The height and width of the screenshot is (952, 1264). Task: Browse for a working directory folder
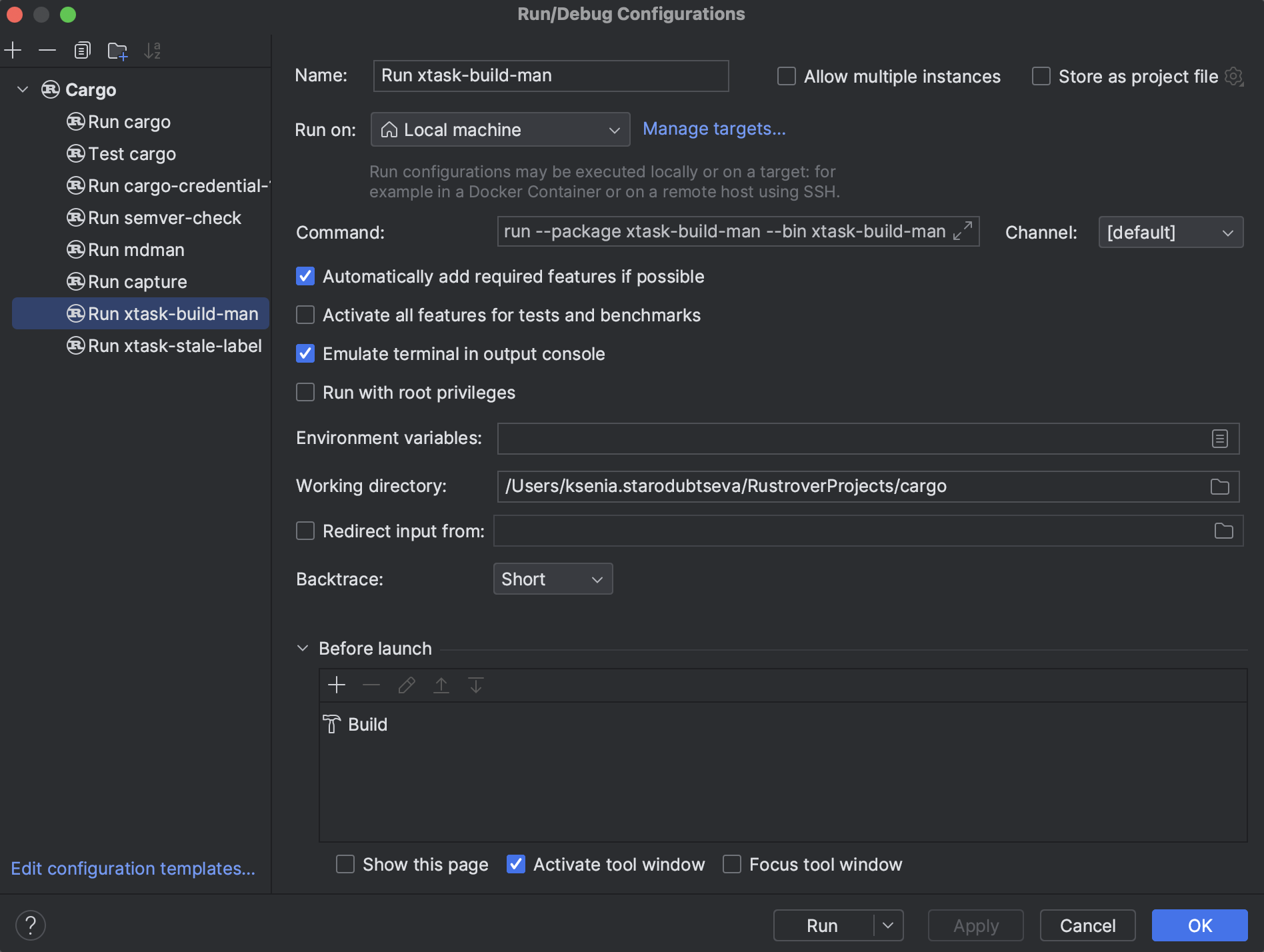[x=1220, y=486]
